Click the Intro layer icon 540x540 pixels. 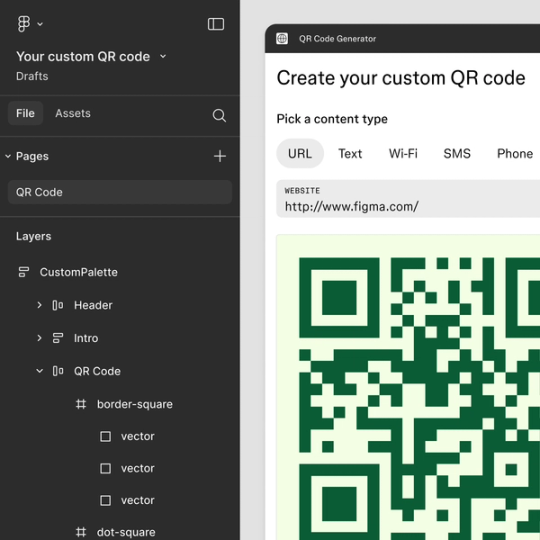(x=58, y=338)
